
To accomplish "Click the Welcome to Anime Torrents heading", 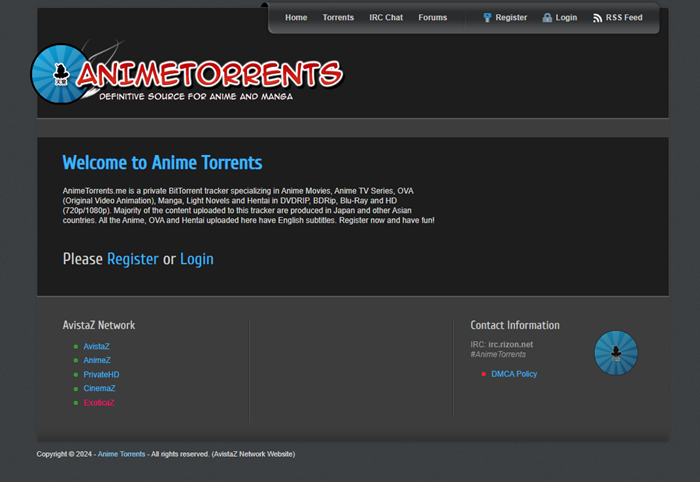I will 162,162.
